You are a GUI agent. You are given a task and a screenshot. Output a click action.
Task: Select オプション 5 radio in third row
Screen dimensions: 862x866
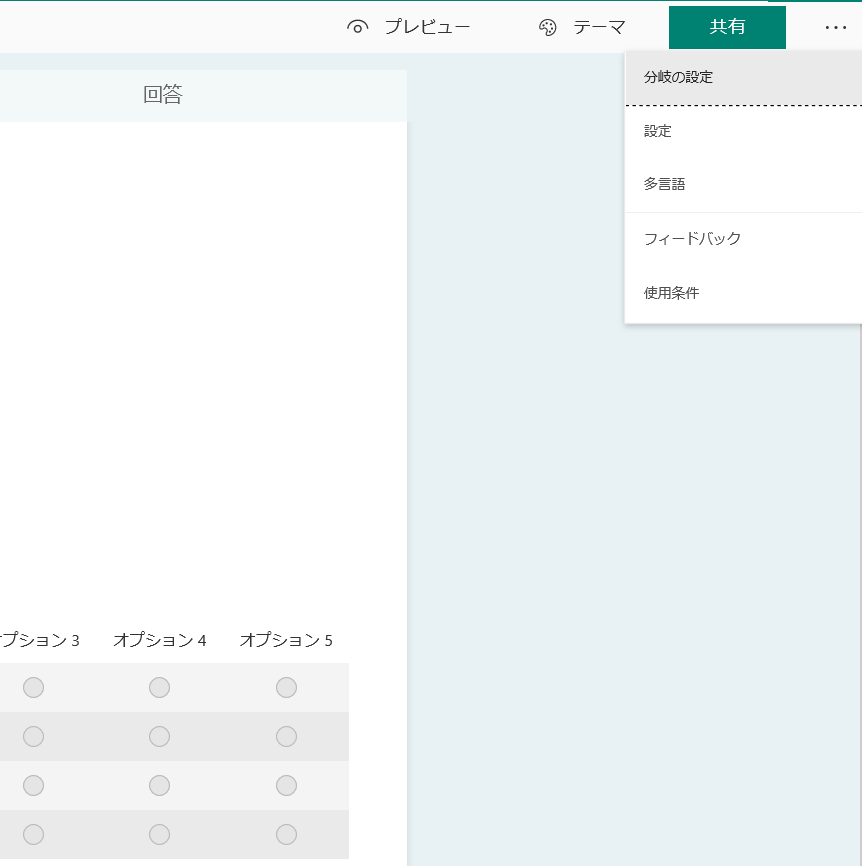tap(286, 785)
